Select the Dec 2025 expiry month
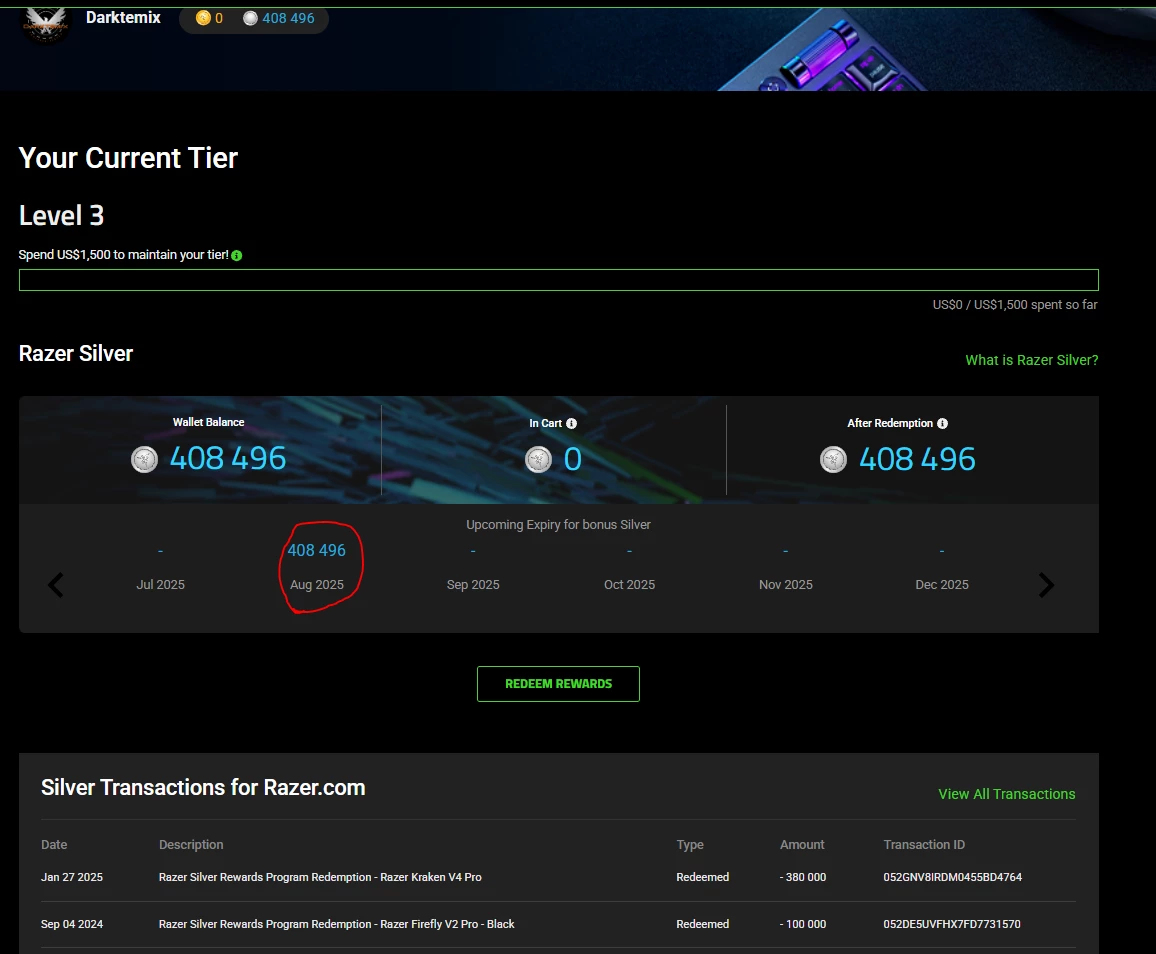 point(942,585)
